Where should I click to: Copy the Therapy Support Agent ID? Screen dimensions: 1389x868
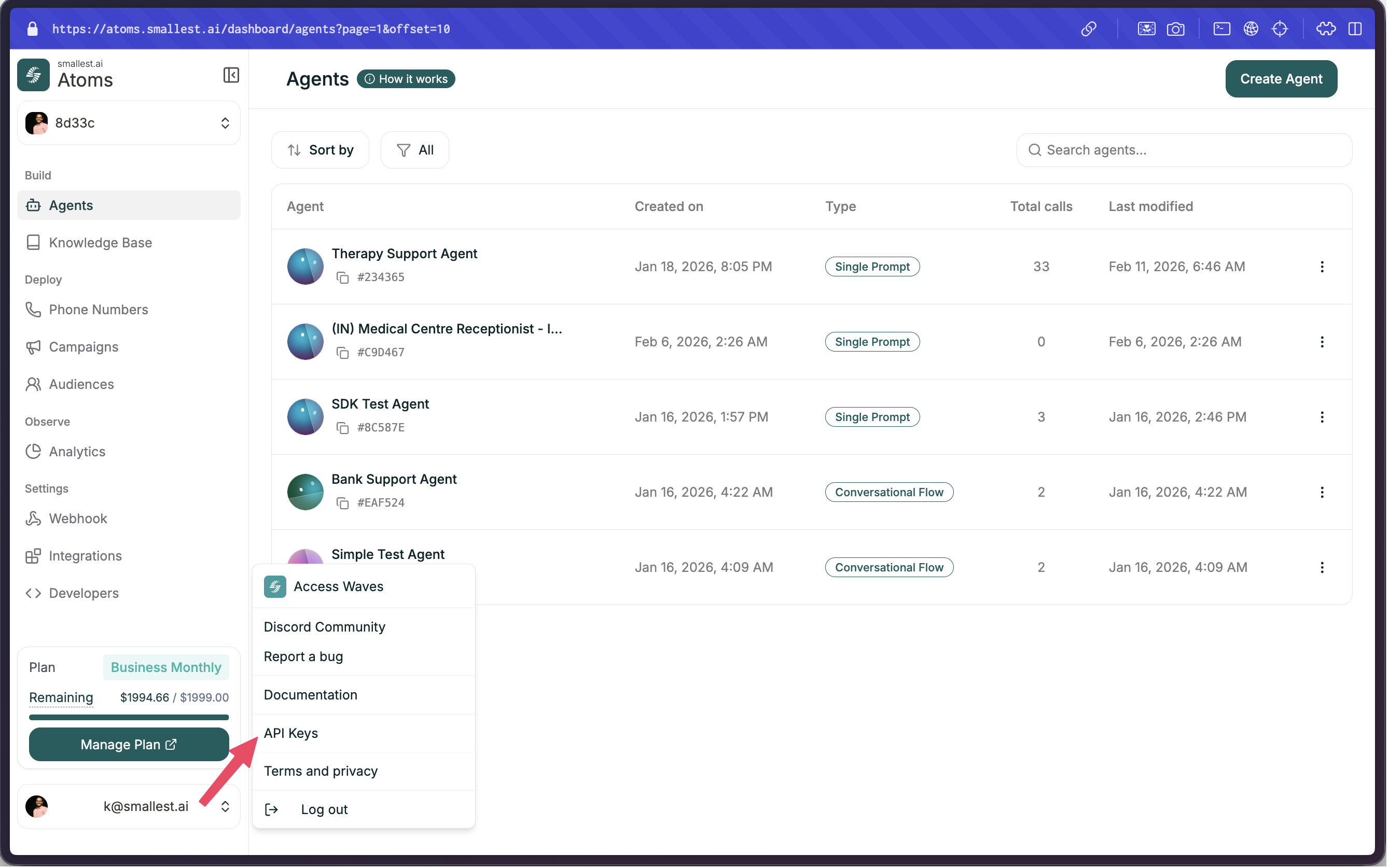coord(342,277)
